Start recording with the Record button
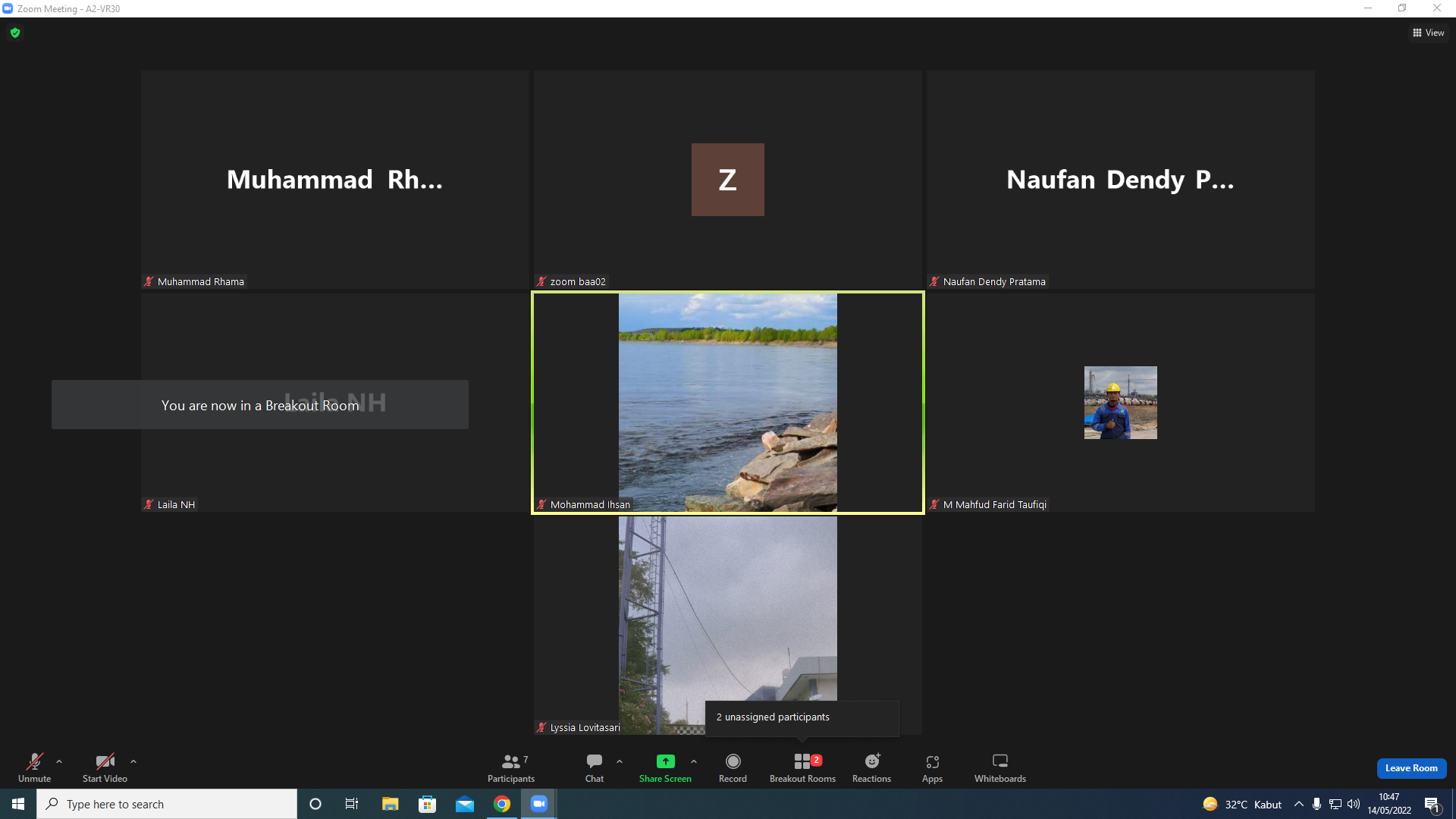Image resolution: width=1456 pixels, height=819 pixels. pyautogui.click(x=733, y=767)
